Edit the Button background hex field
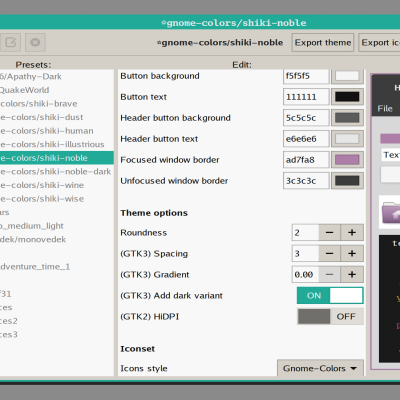Viewport: 400px width, 400px height. click(306, 76)
